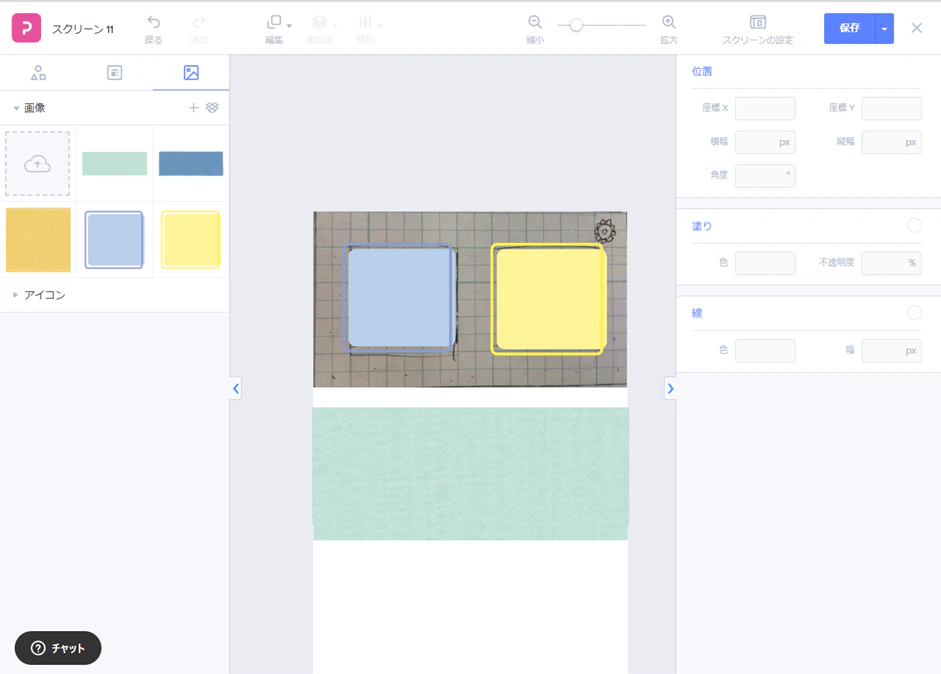Screen dimensions: 941x674
Task: Select the dark blue image thumbnail
Action: pyautogui.click(x=191, y=163)
